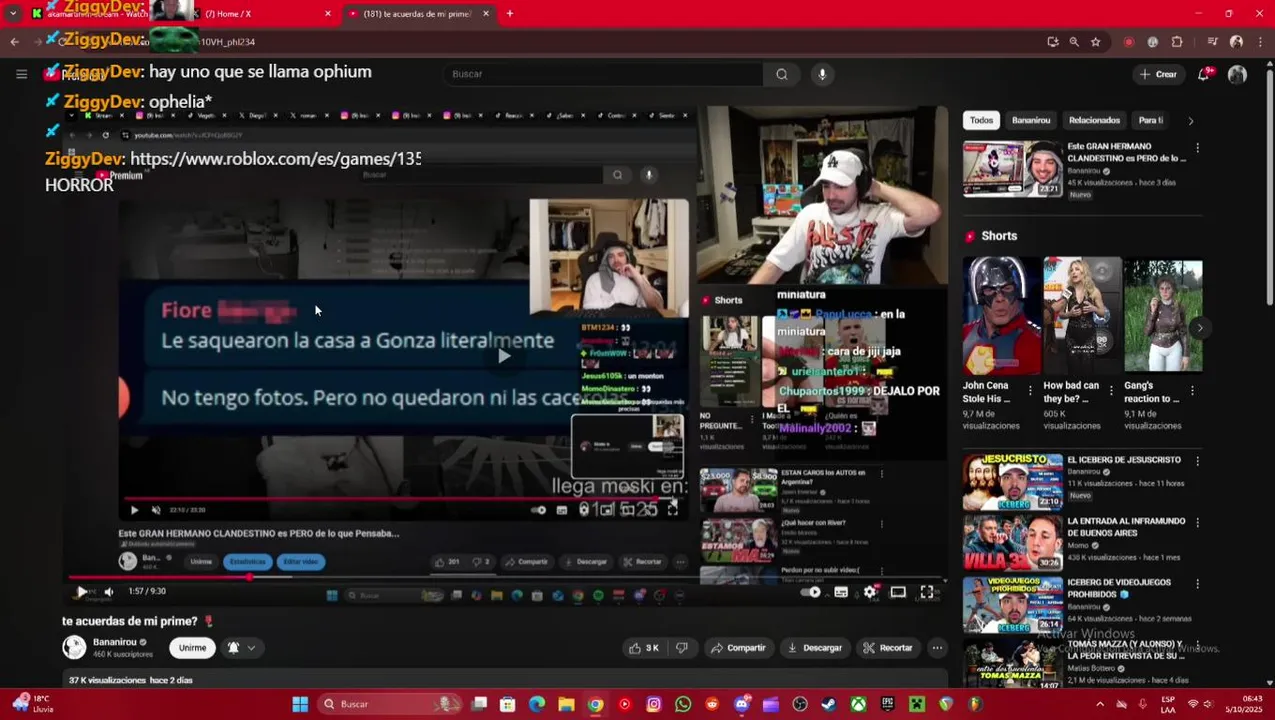Open Steam from the taskbar

(x=828, y=704)
